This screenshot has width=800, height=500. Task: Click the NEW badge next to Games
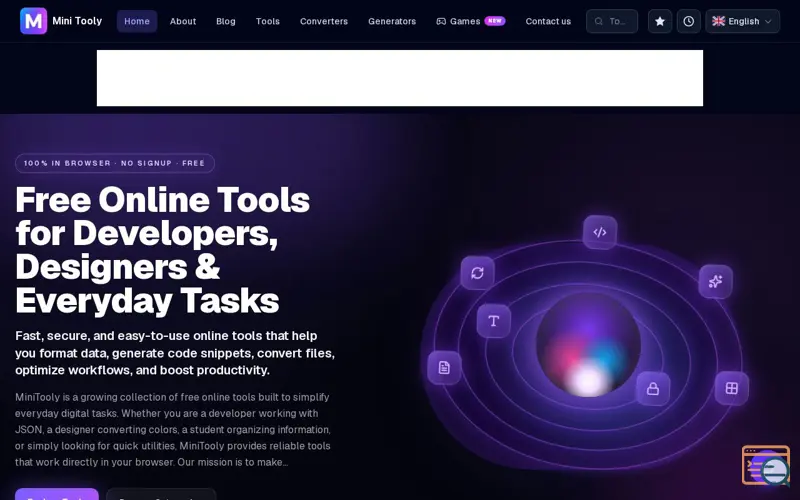click(494, 21)
